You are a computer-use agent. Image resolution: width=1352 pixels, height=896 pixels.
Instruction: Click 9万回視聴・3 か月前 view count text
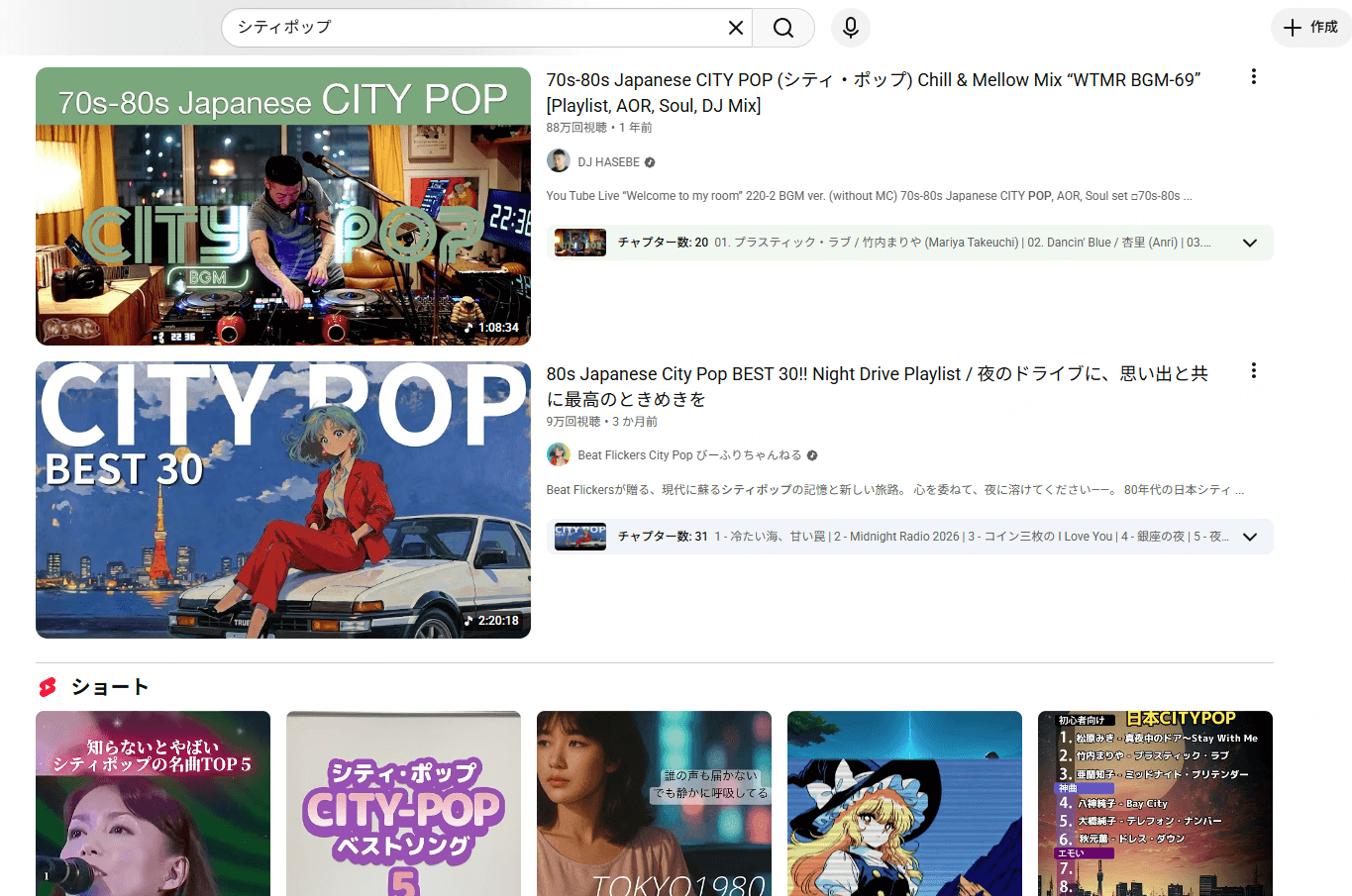click(602, 422)
